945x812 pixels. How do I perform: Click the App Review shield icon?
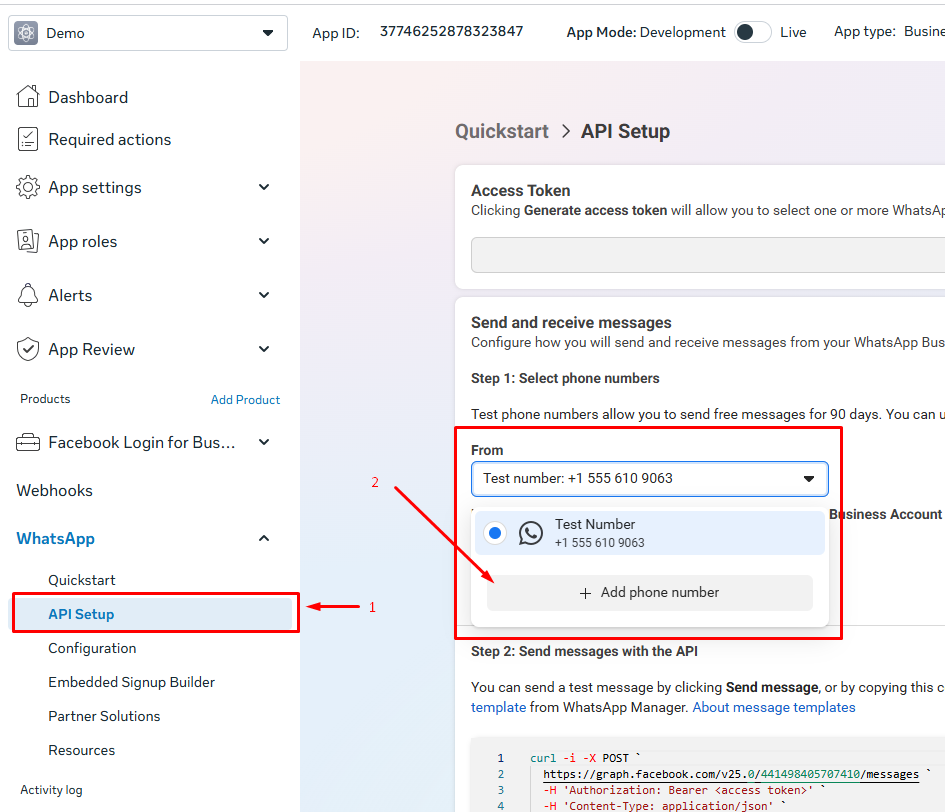point(28,349)
